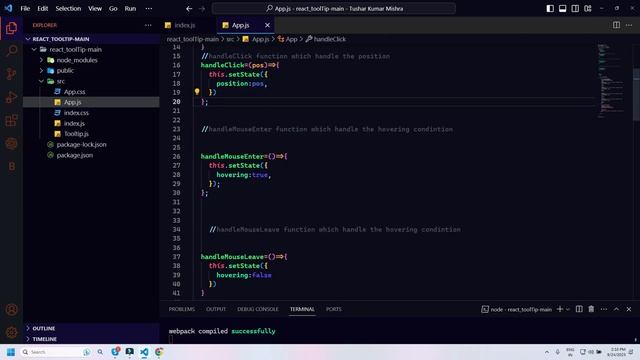
Task: Open index.css in the explorer
Action: tap(91, 113)
